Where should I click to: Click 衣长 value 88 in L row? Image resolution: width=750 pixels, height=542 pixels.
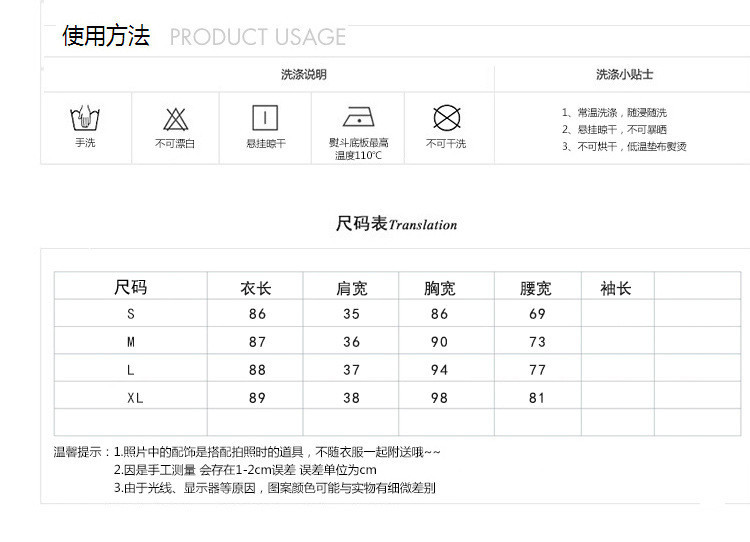pyautogui.click(x=257, y=370)
